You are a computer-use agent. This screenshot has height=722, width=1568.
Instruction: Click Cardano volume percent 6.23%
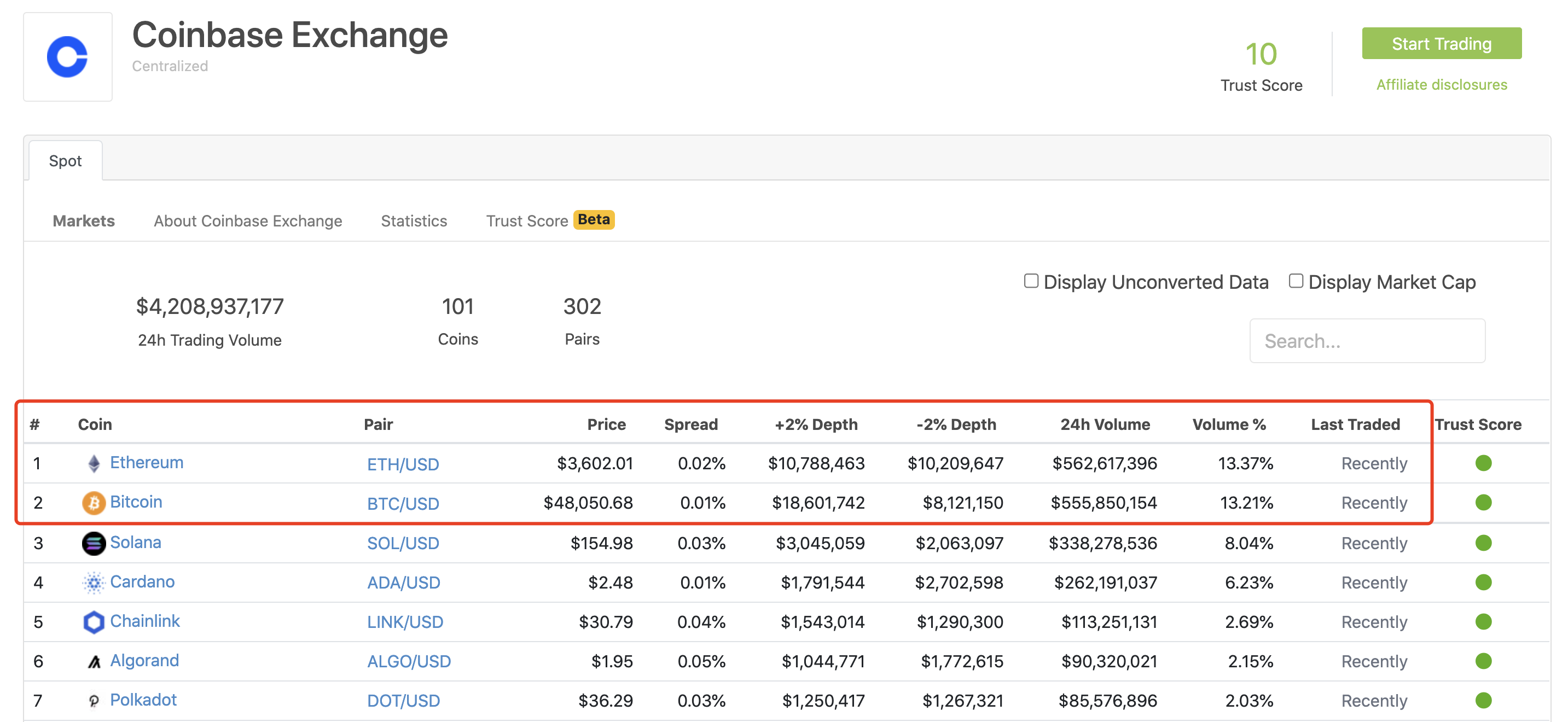(1248, 583)
